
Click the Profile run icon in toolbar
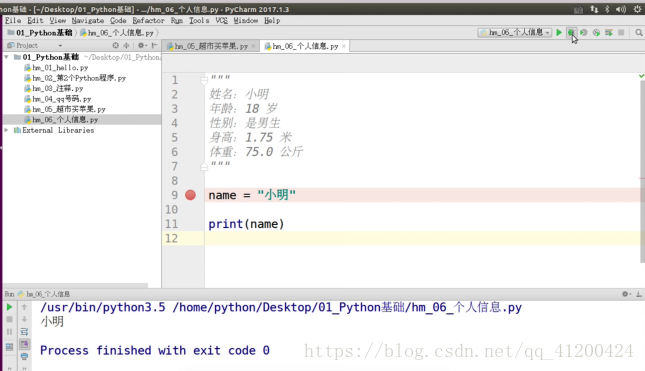click(x=596, y=32)
